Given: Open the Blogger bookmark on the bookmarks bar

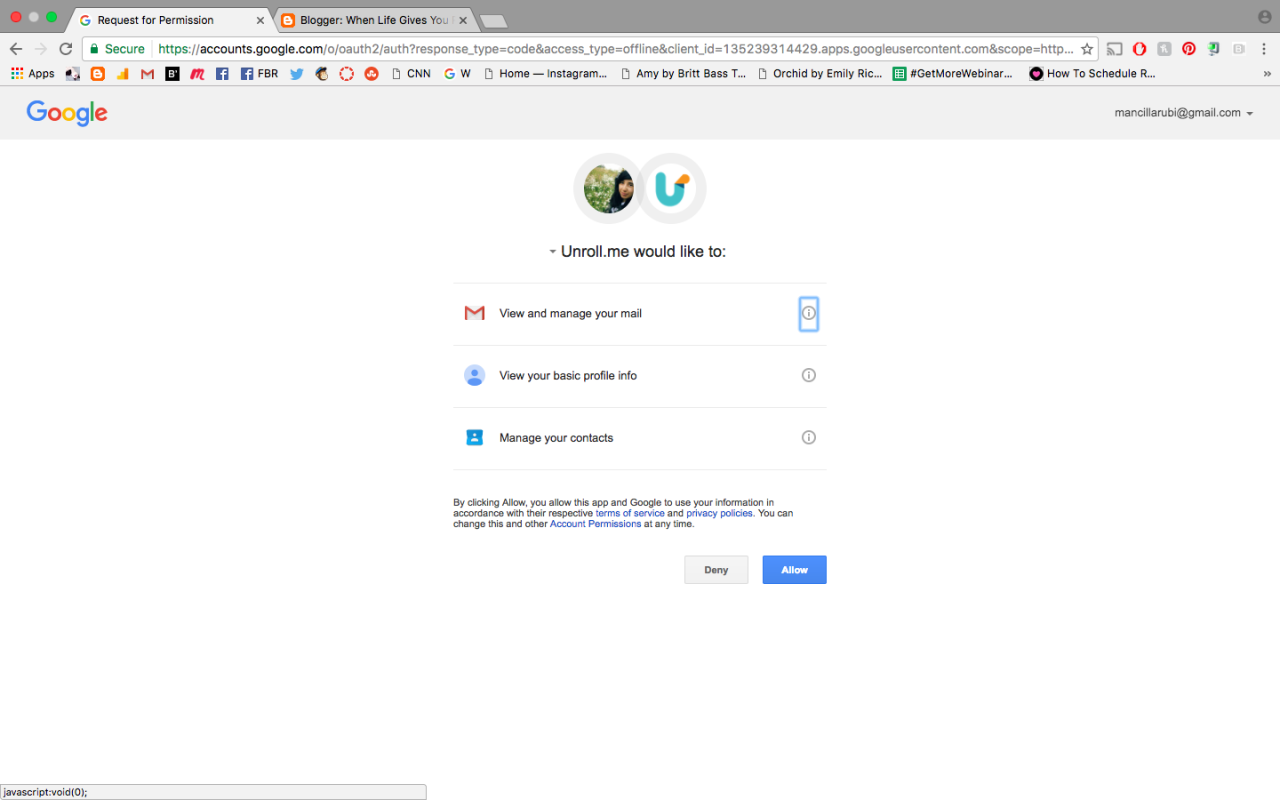Looking at the screenshot, I should coord(98,73).
